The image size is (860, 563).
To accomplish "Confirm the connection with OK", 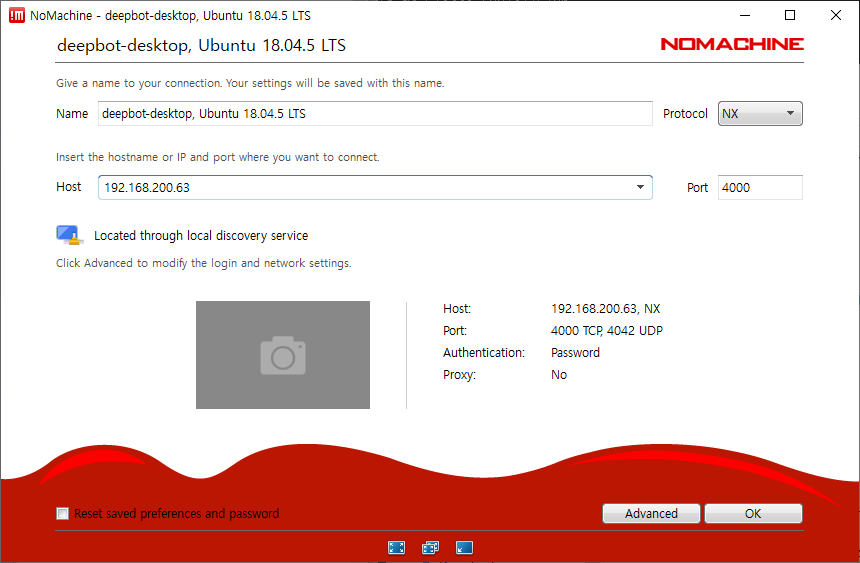I will point(753,514).
